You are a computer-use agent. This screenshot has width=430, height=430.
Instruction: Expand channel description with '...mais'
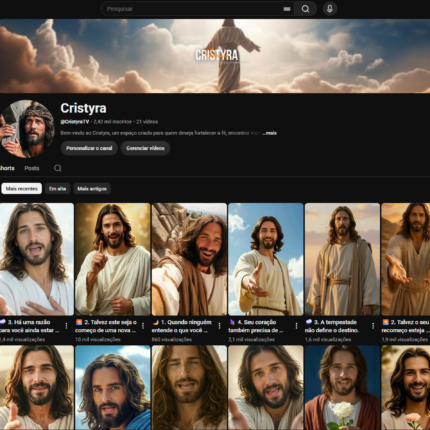pos(269,133)
